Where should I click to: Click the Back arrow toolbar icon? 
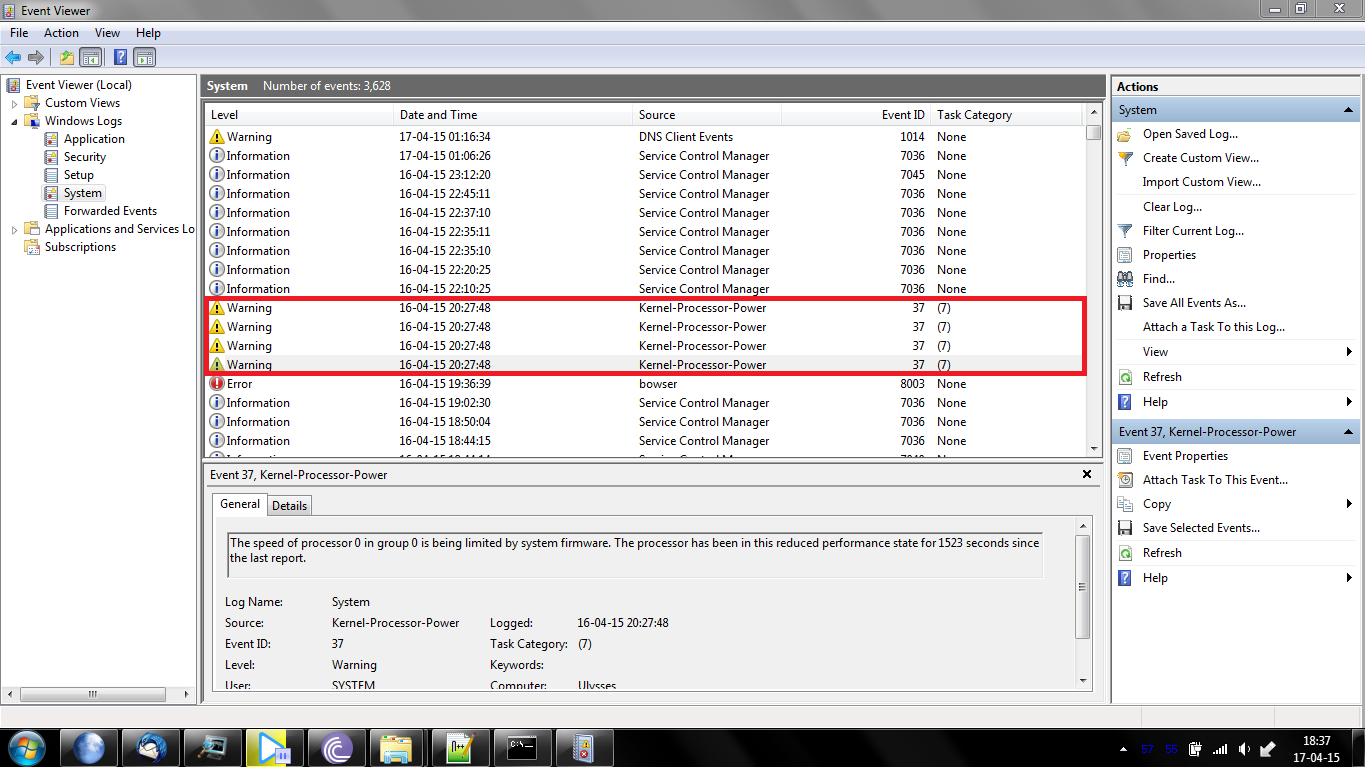click(x=13, y=58)
